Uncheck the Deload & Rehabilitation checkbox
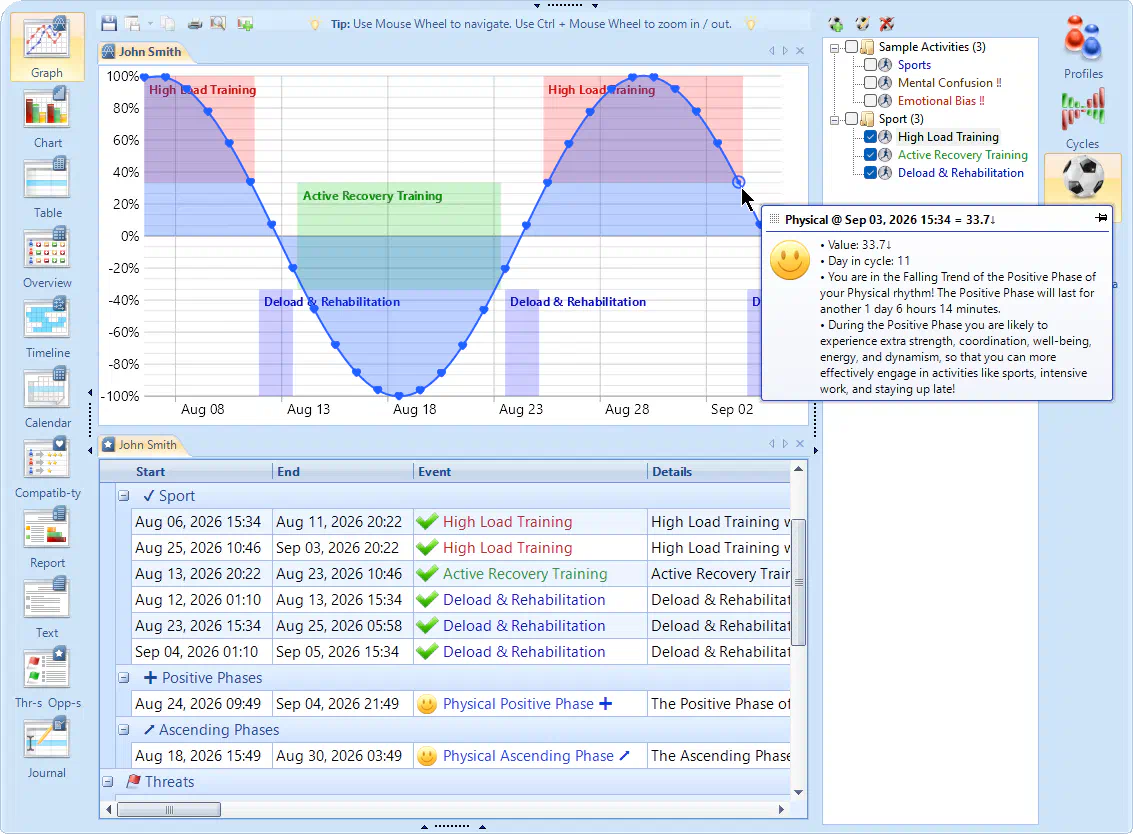 click(870, 173)
